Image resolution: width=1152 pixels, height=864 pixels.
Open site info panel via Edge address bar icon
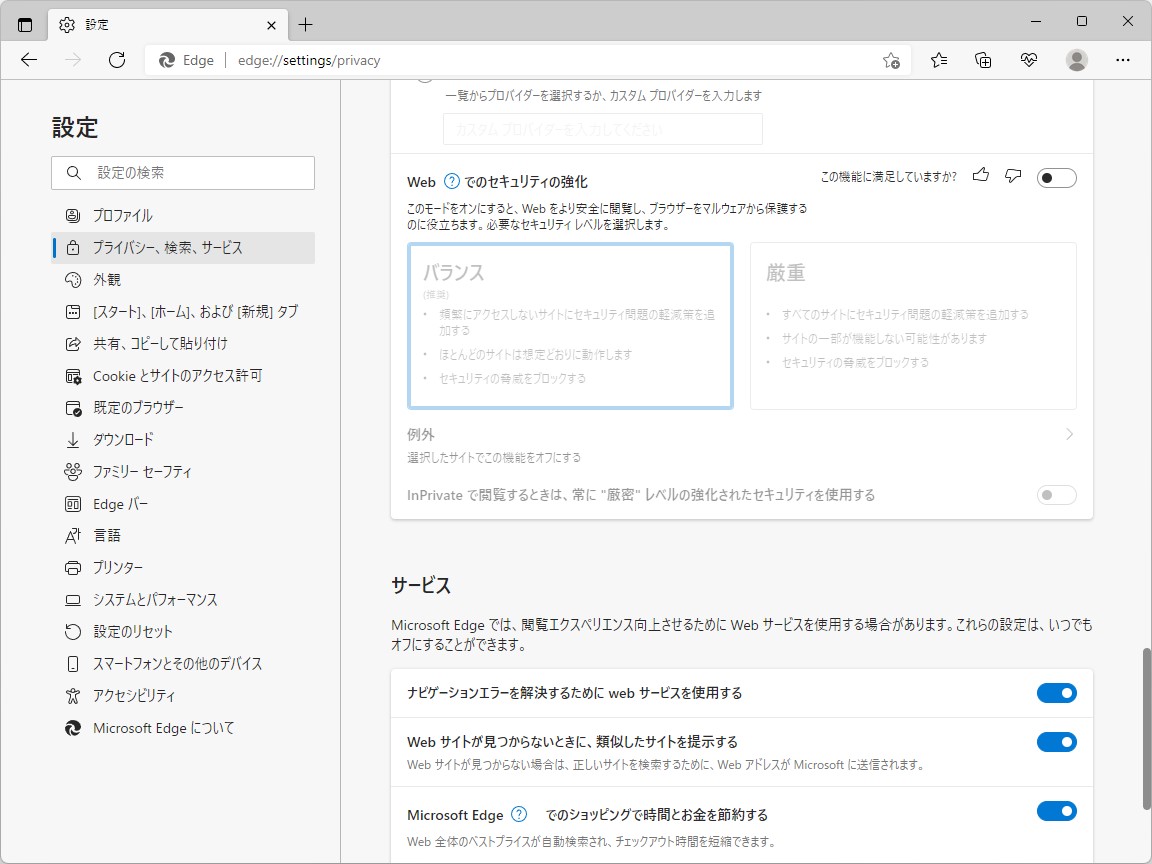166,60
